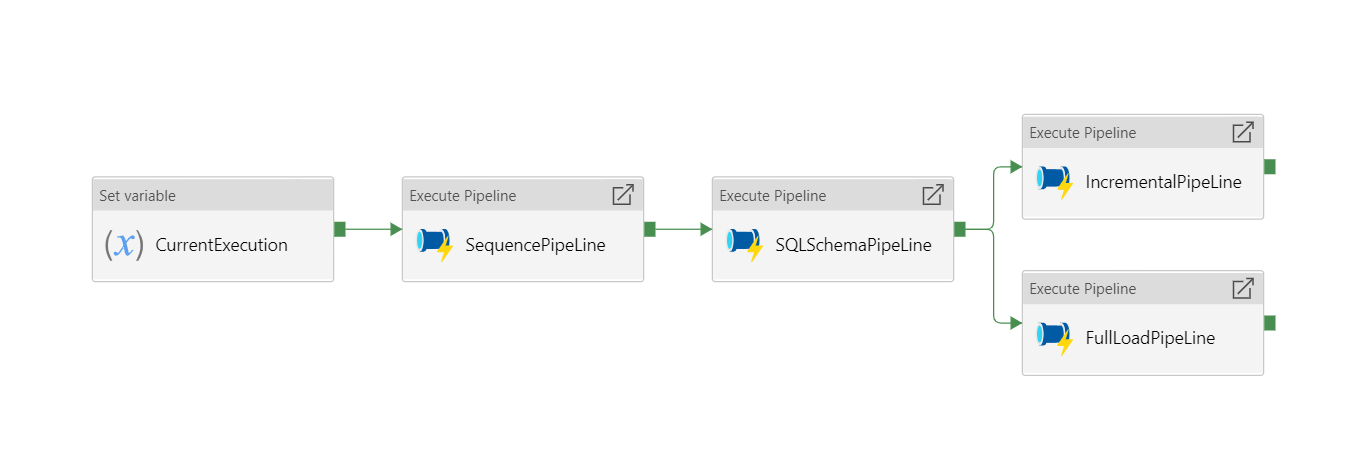
Task: Click SQLSchemaPipeLine's green output connector
Action: coord(959,229)
